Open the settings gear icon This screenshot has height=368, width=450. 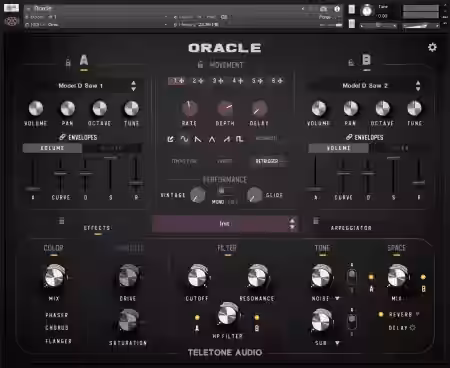(432, 47)
